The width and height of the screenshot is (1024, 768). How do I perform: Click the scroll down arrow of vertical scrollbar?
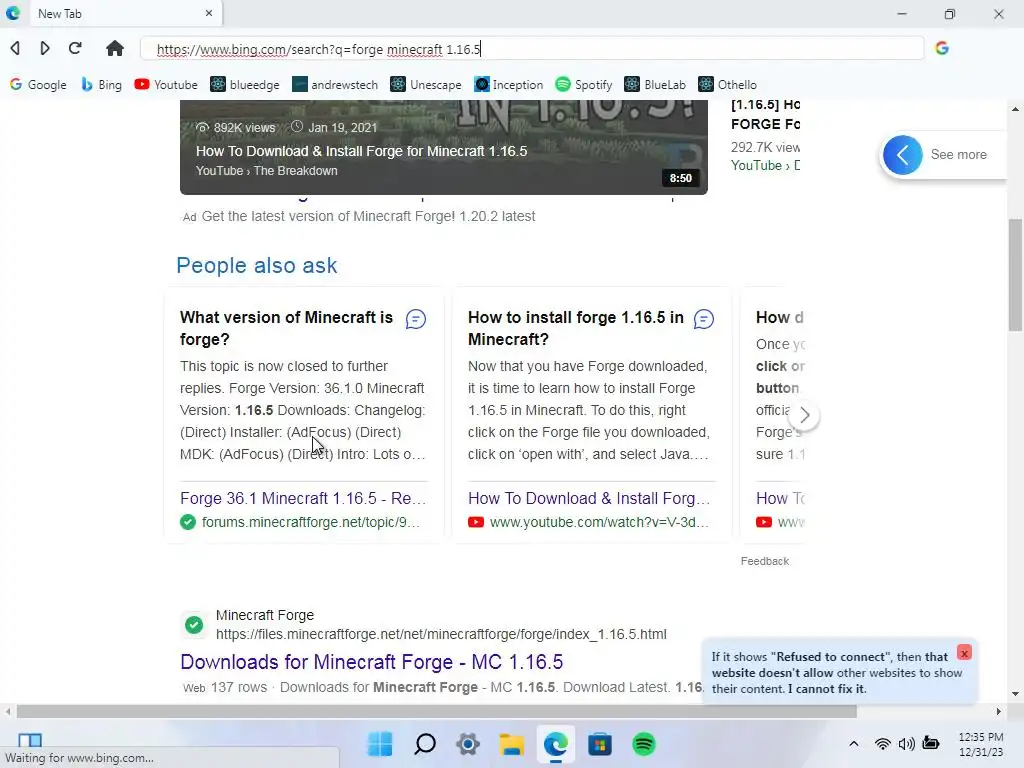click(x=1015, y=694)
